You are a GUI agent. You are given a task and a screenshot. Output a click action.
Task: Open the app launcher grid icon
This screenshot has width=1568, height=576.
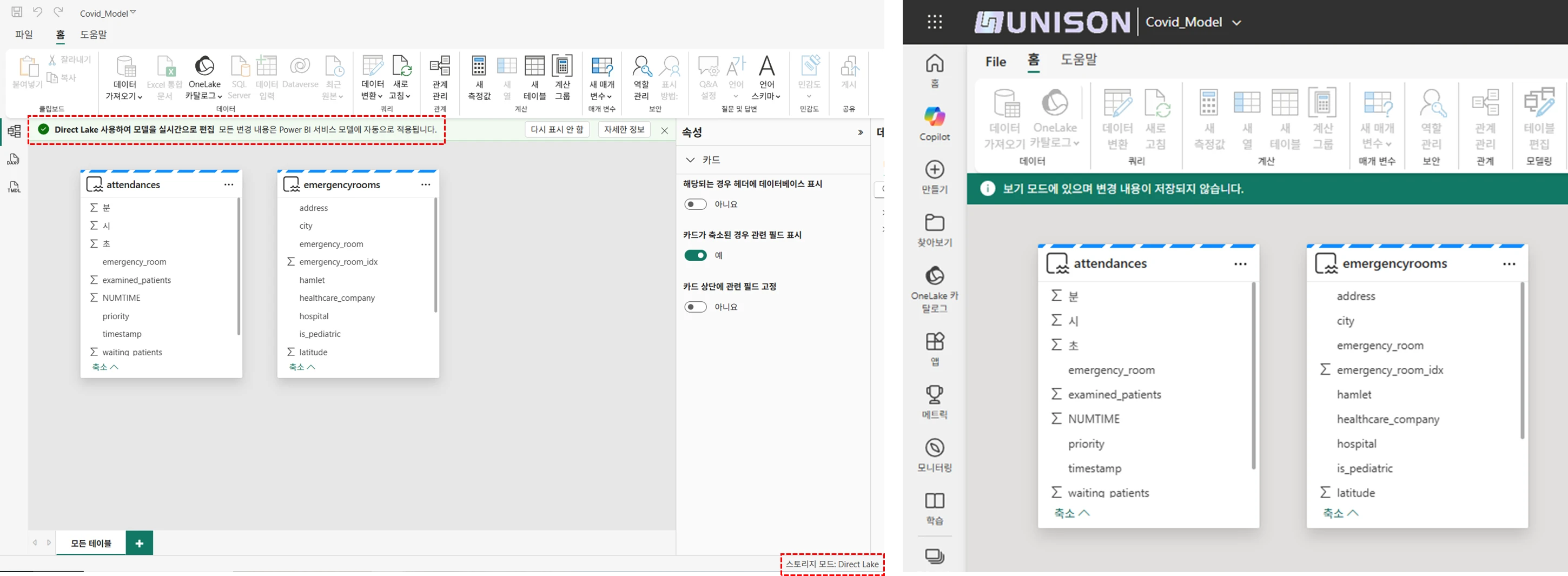[x=934, y=23]
